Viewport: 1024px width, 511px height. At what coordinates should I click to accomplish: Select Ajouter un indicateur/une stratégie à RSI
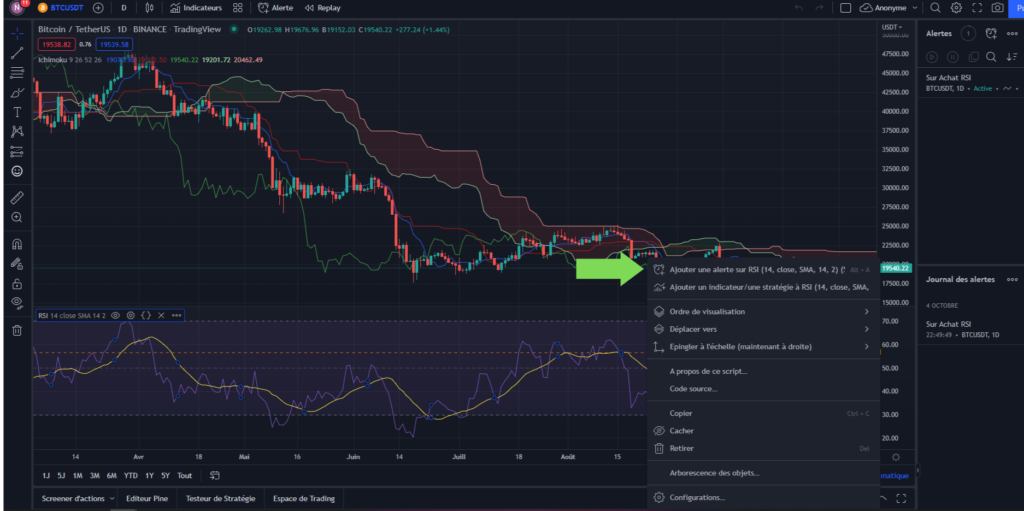click(763, 287)
